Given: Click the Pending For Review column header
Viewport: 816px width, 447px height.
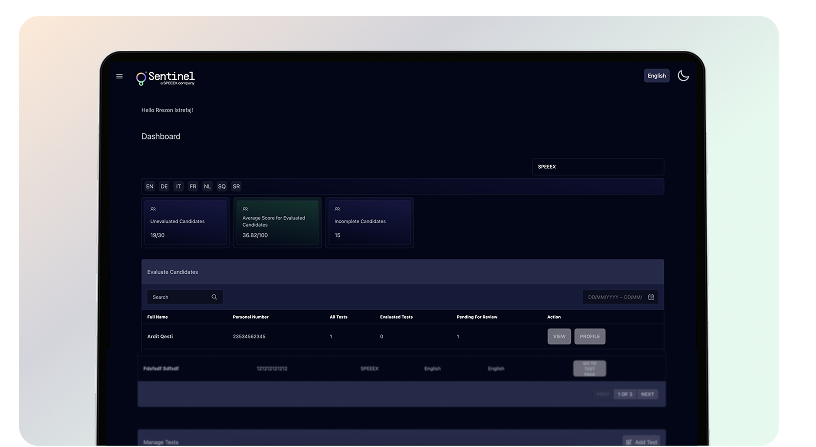Looking at the screenshot, I should point(477,317).
